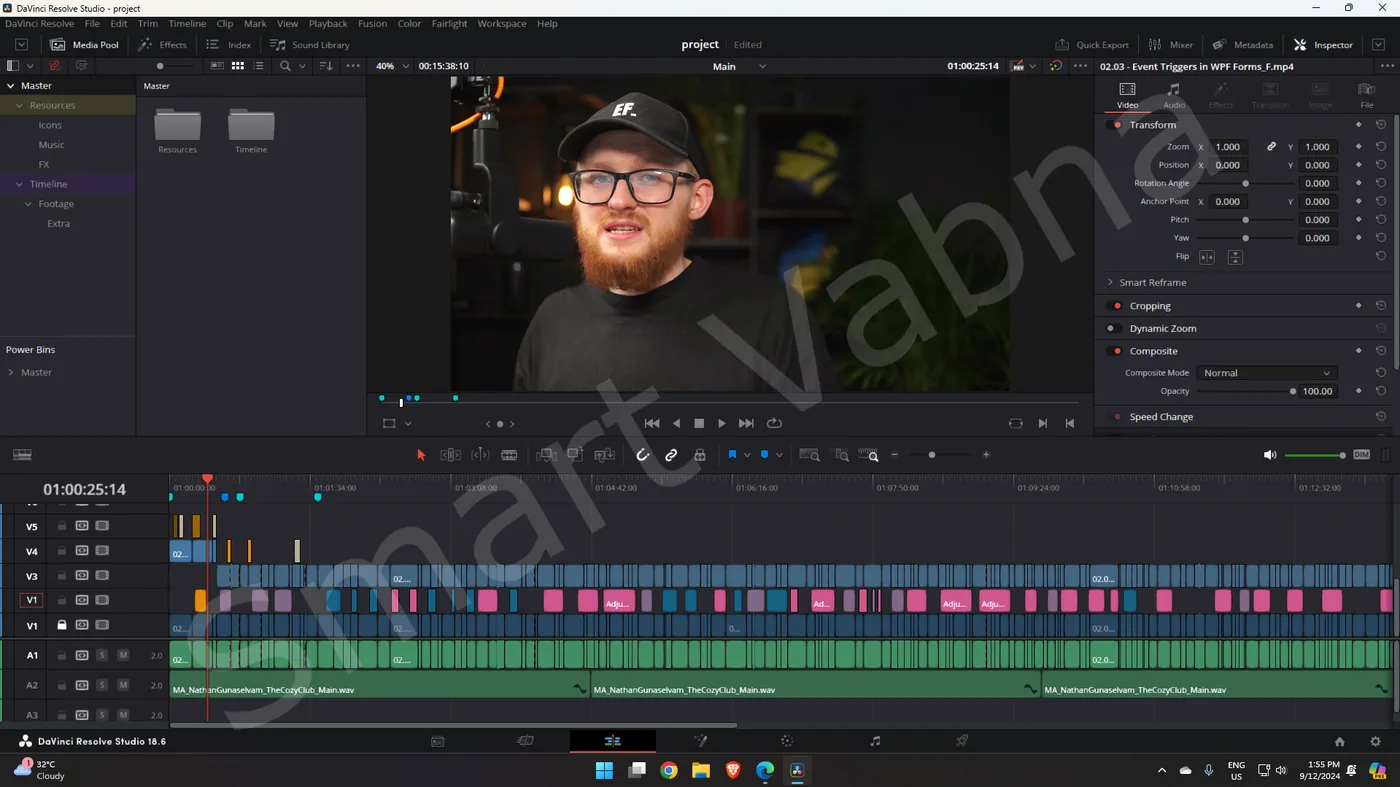
Task: Expand the Smart Reframe section
Action: pyautogui.click(x=1110, y=283)
